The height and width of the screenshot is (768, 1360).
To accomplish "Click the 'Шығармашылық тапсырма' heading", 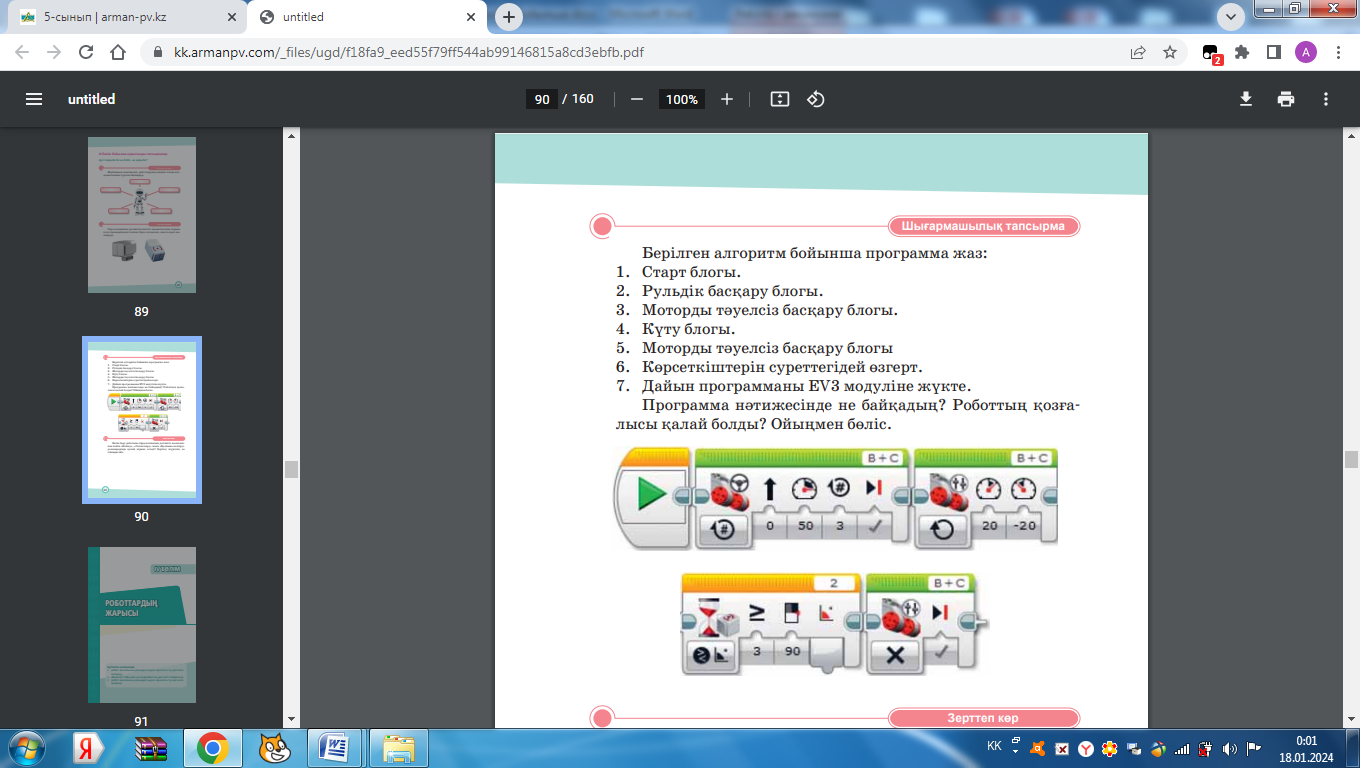I will pos(984,226).
